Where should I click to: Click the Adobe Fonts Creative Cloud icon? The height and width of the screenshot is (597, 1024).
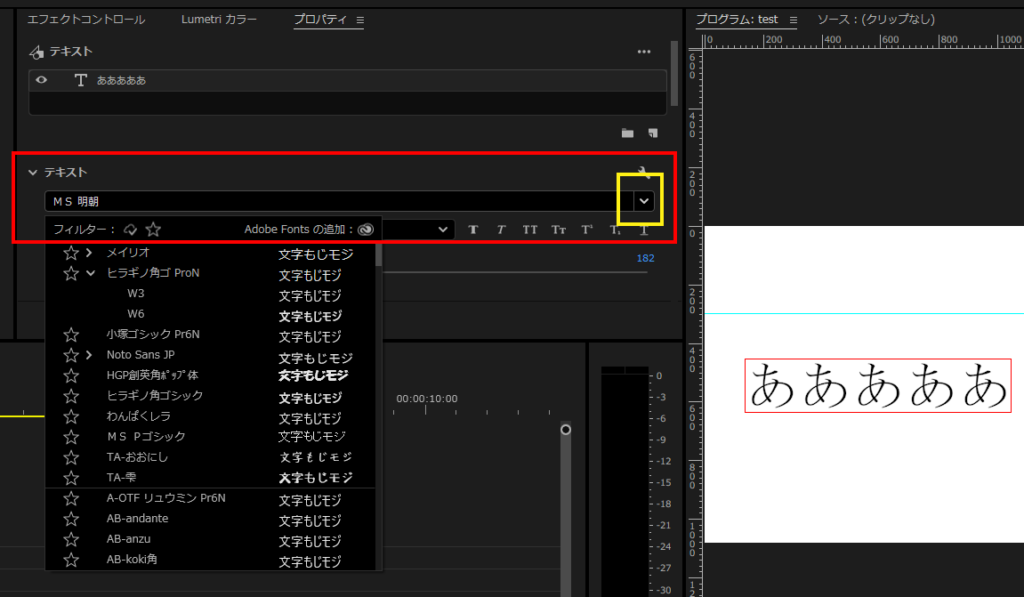[365, 229]
